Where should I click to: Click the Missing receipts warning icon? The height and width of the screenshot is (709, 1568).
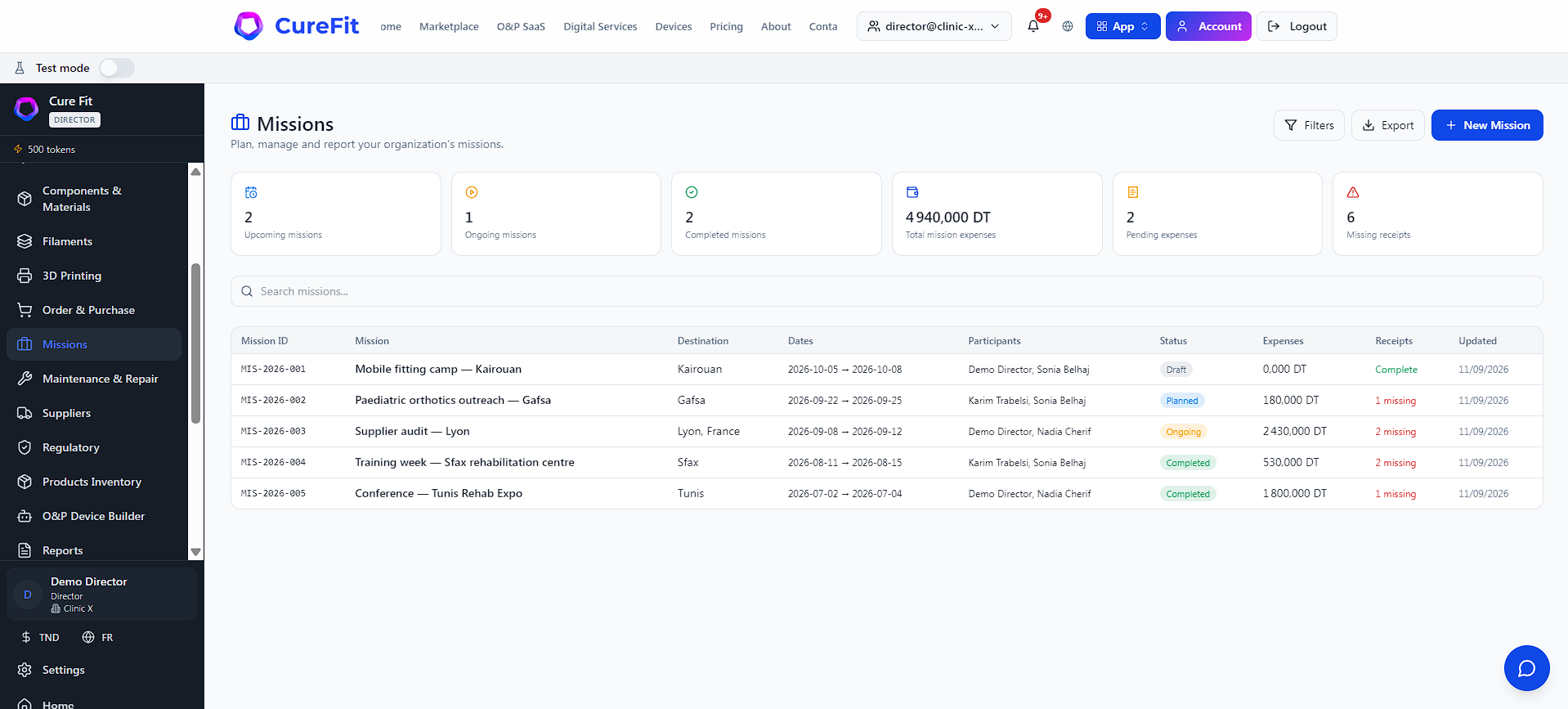pyautogui.click(x=1353, y=192)
